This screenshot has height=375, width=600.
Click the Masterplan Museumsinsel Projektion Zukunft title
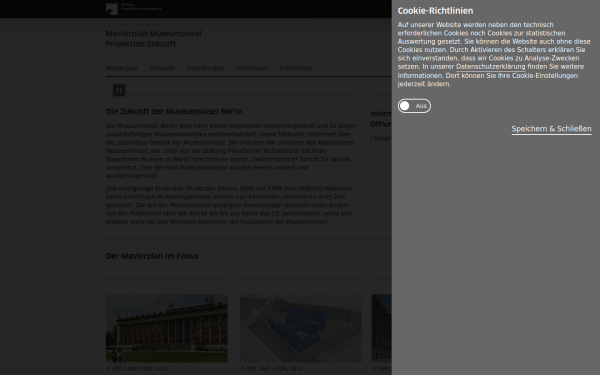(x=153, y=39)
